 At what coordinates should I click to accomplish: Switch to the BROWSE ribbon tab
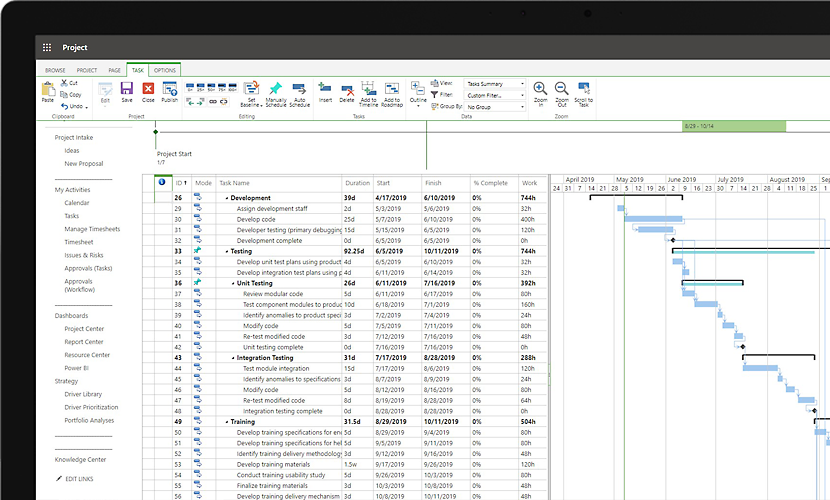coord(55,70)
